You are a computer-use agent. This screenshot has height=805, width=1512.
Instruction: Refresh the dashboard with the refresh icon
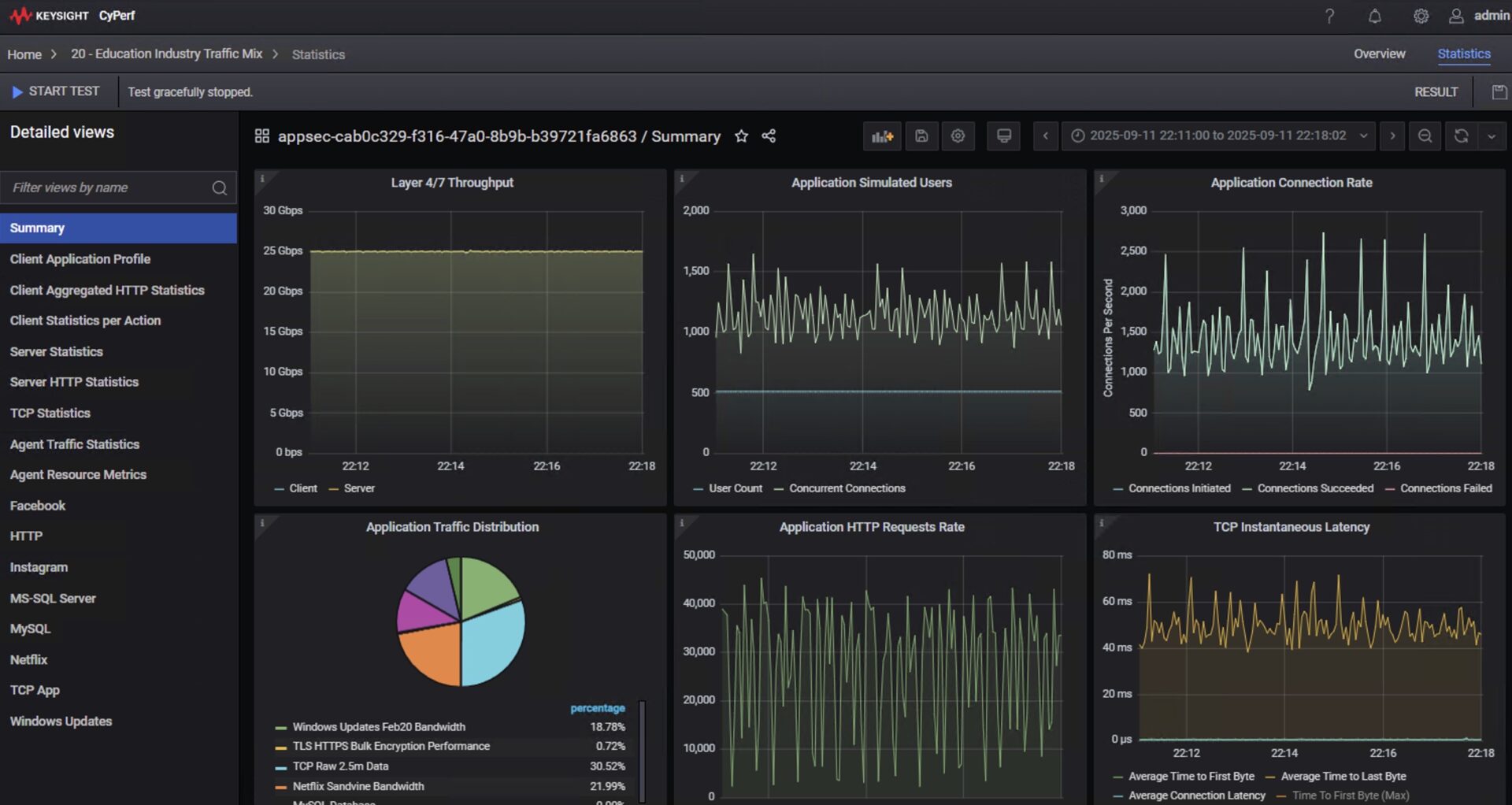[1461, 135]
